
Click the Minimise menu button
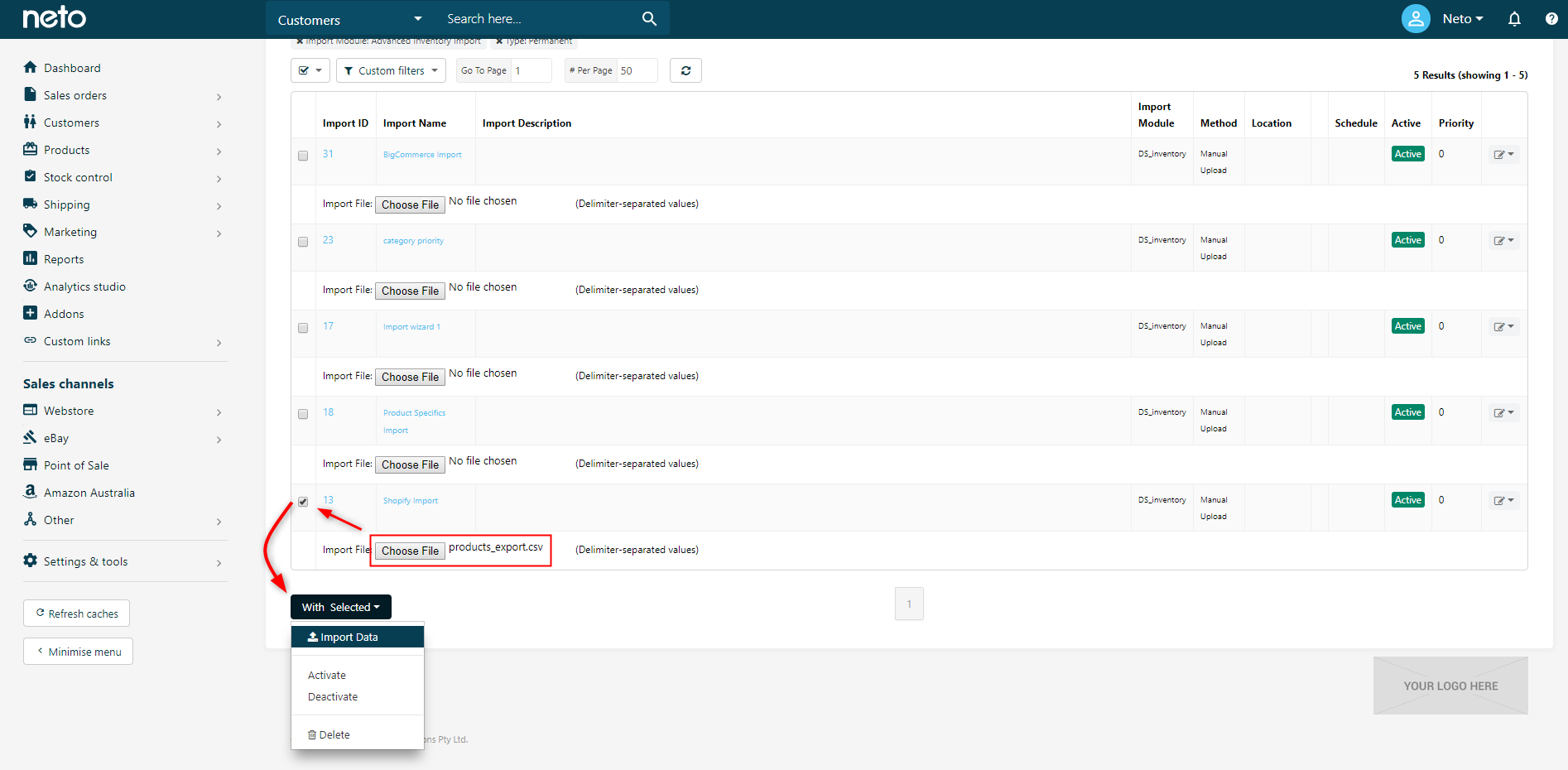click(79, 652)
